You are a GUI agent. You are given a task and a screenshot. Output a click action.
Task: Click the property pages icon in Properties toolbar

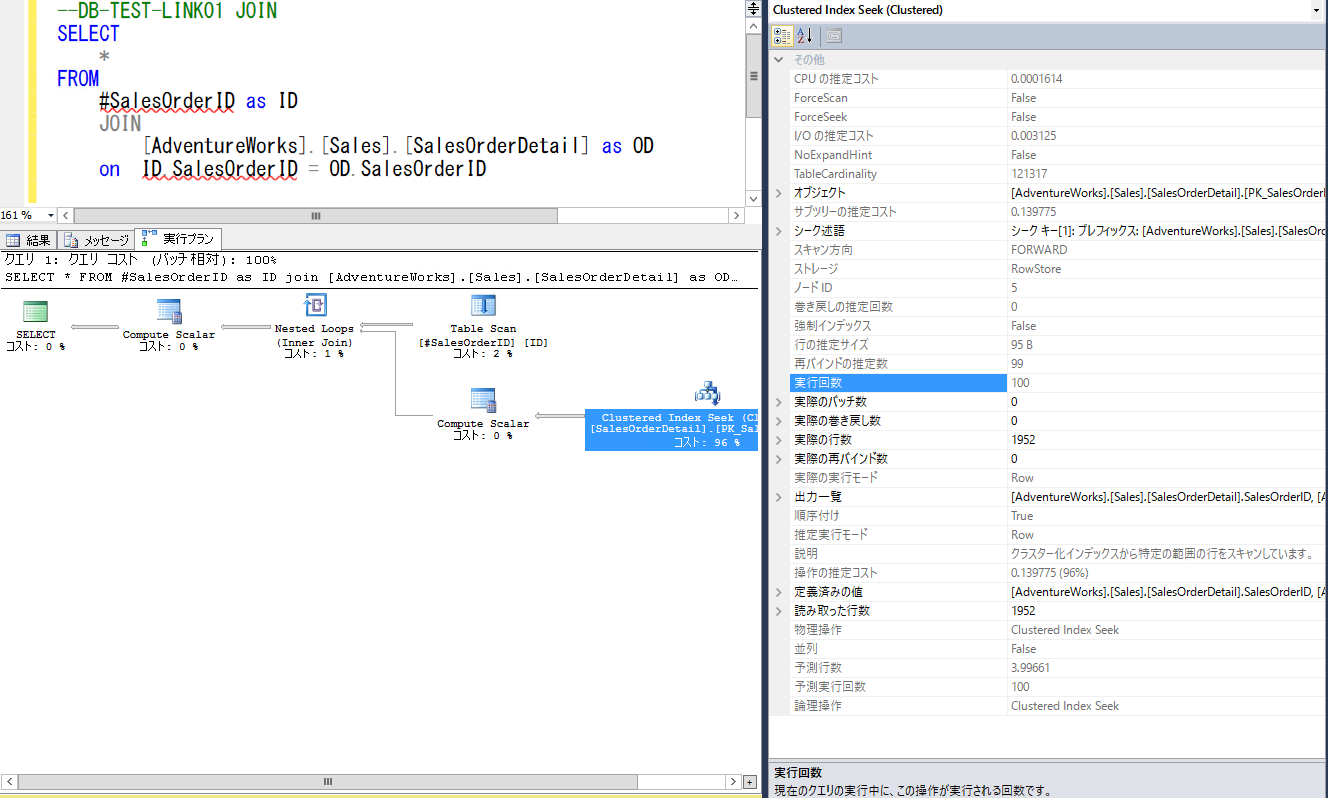tap(834, 36)
